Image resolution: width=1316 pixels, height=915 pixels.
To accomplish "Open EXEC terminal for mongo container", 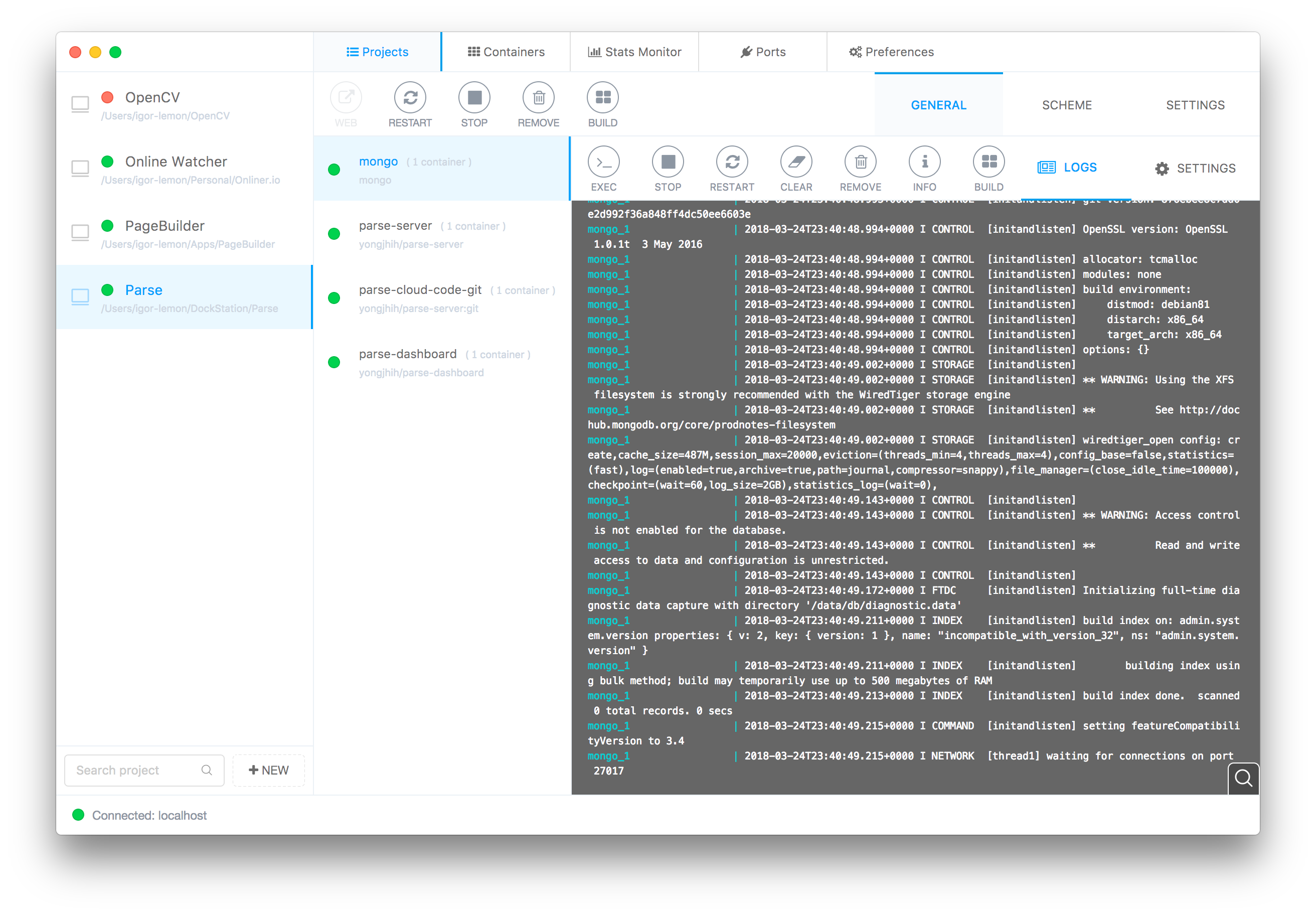I will pyautogui.click(x=603, y=162).
